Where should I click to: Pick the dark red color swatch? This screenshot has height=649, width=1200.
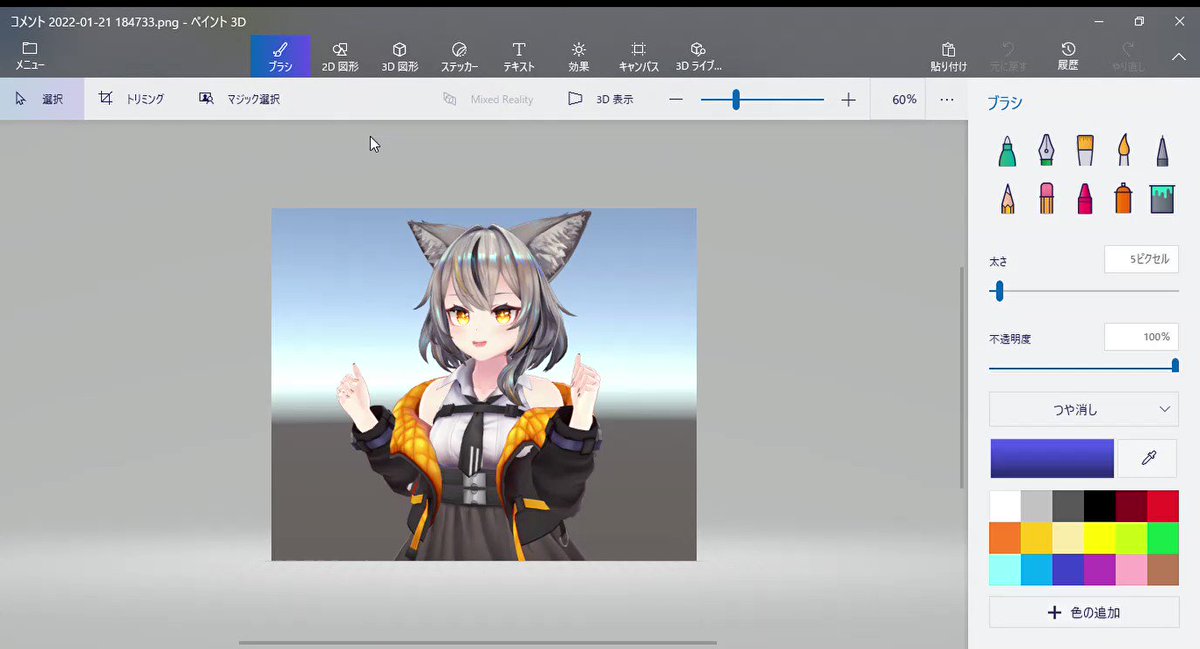1131,506
